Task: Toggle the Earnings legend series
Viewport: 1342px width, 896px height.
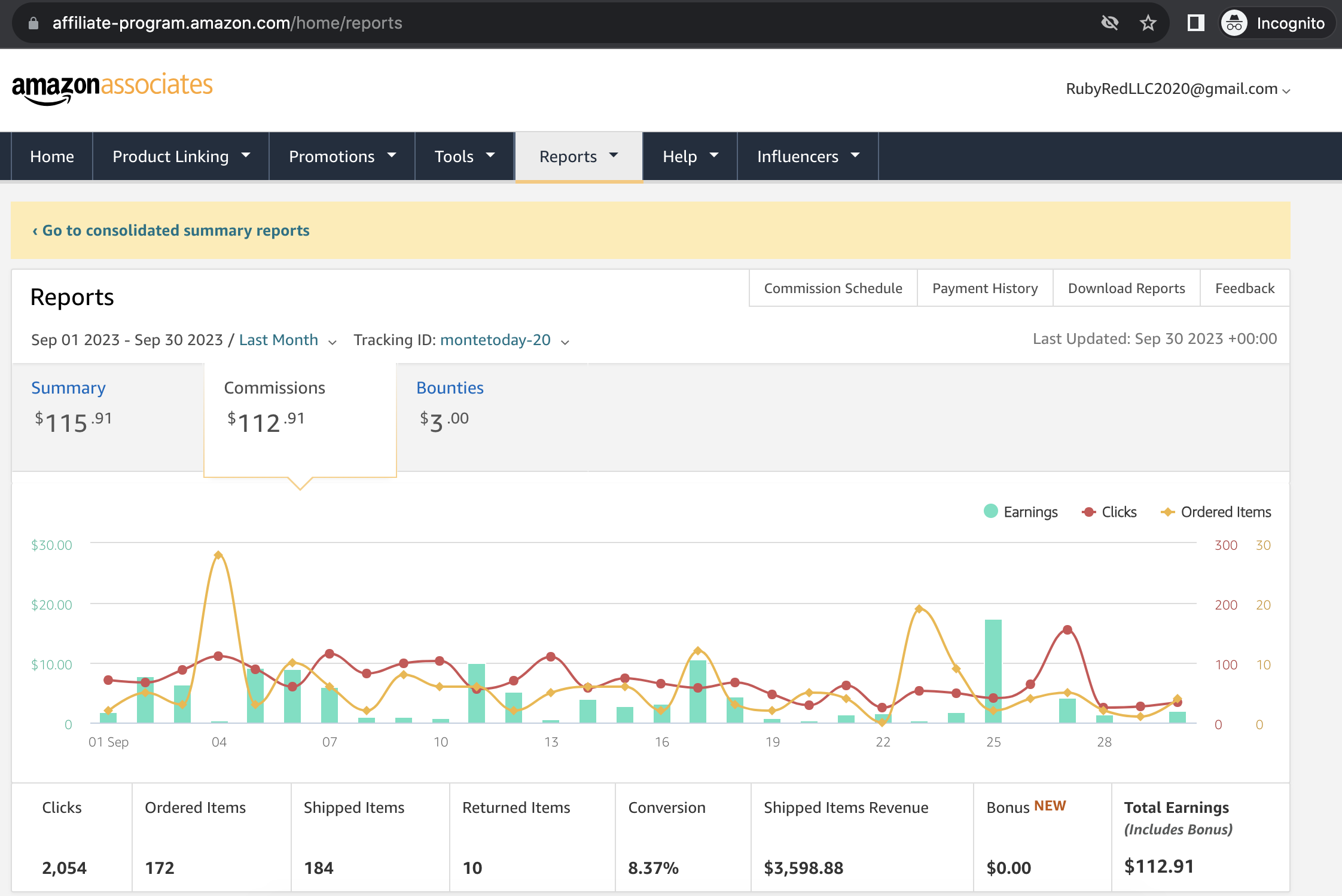Action: pyautogui.click(x=1021, y=512)
